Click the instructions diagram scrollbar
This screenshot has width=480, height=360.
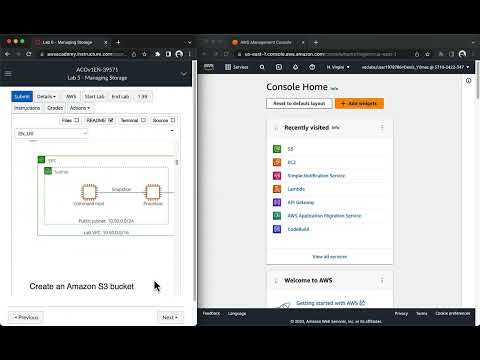click(x=177, y=162)
